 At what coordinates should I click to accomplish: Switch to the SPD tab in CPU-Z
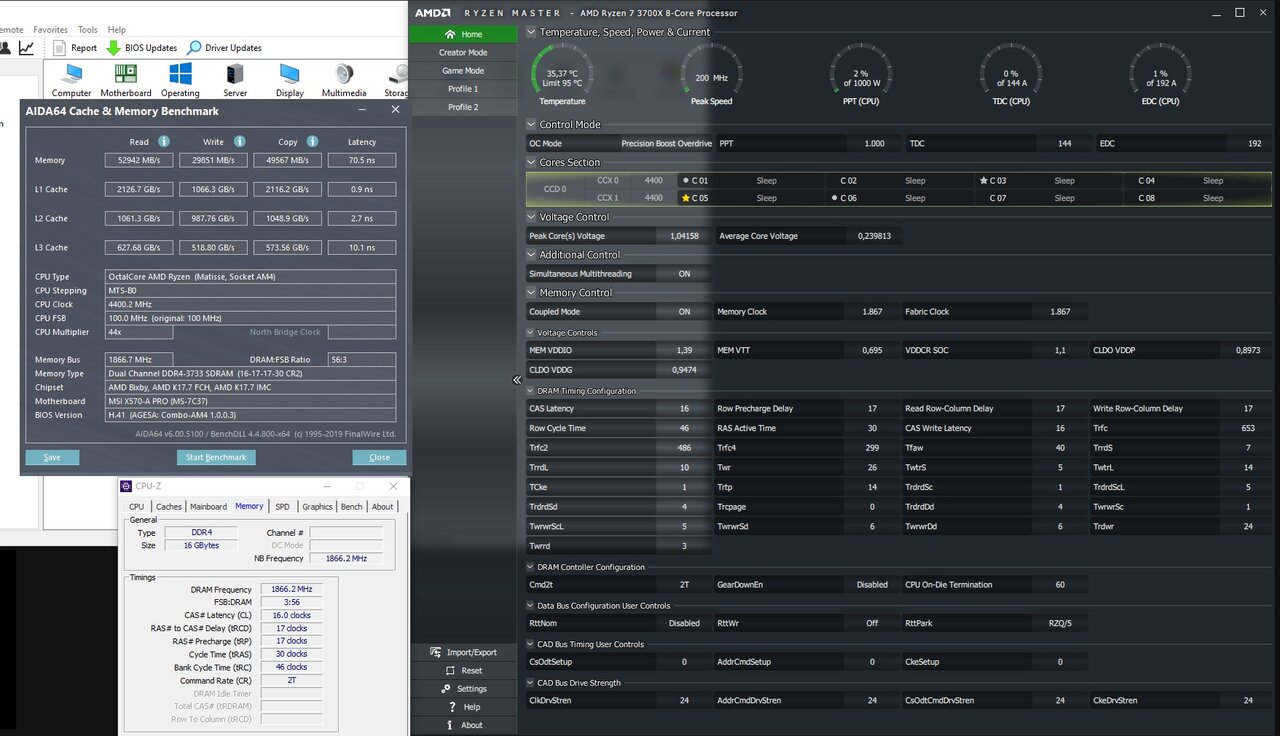click(x=283, y=507)
